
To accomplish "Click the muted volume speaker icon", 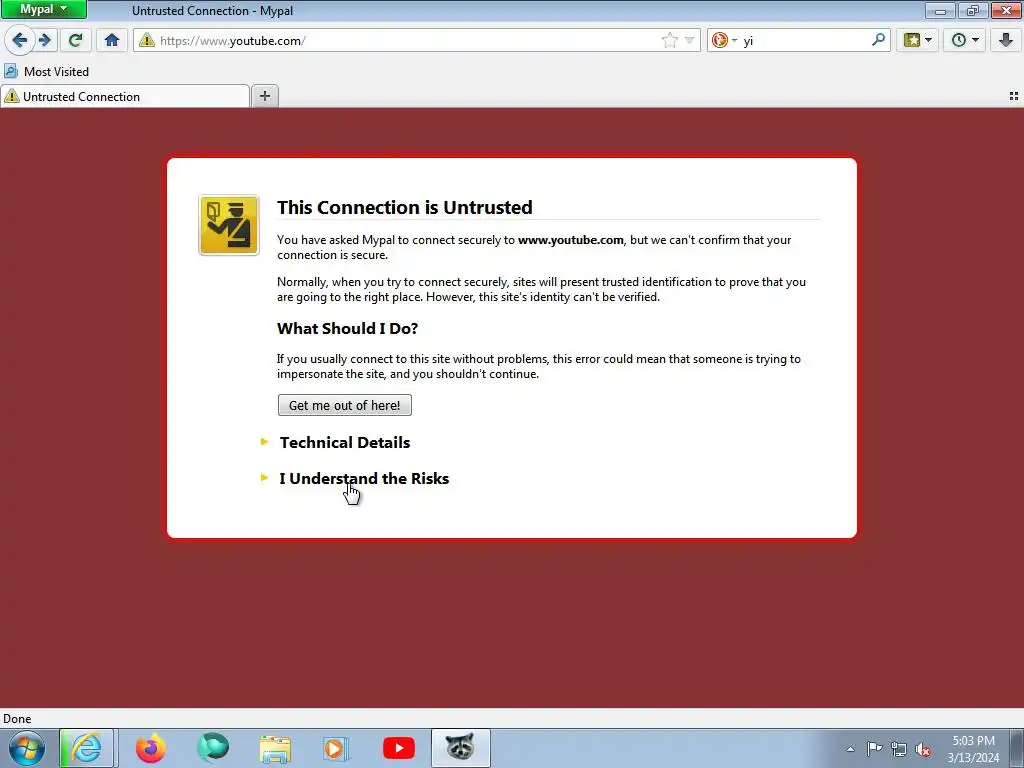I will [x=923, y=749].
